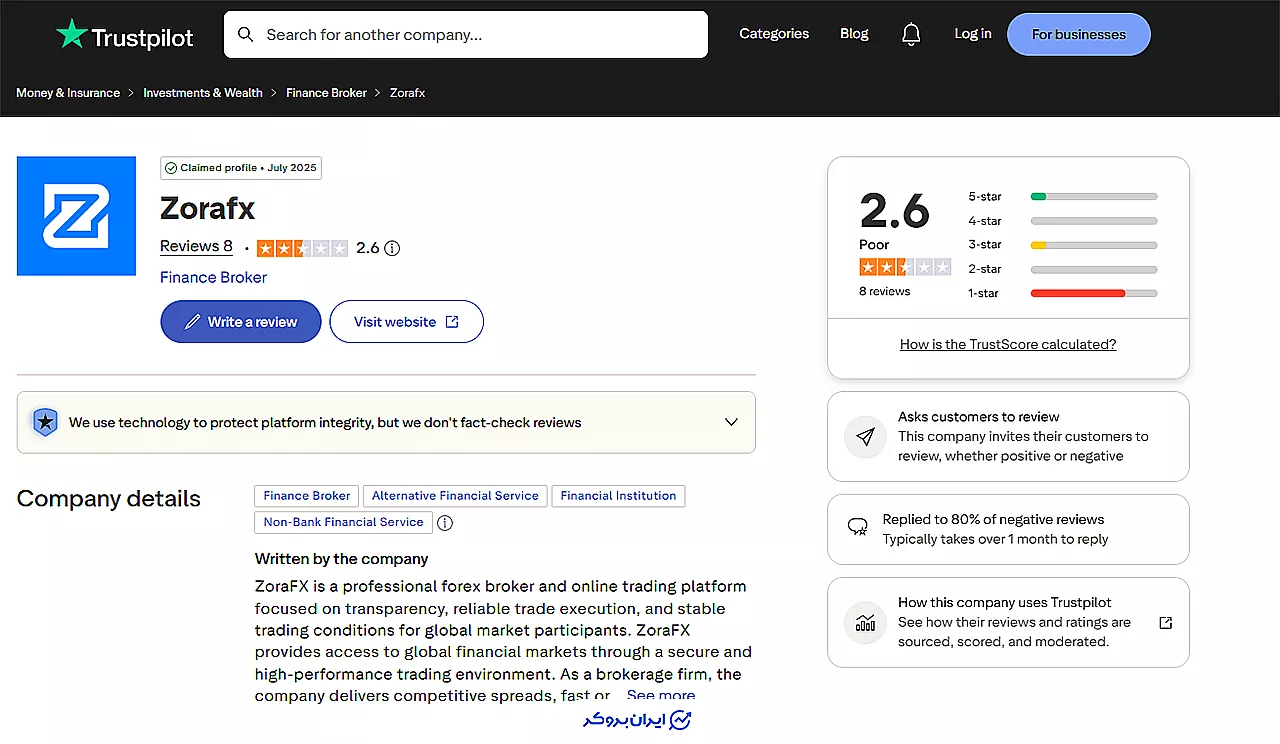The width and height of the screenshot is (1280, 744).
Task: Click the Zorafx breadcrumb
Action: point(408,93)
